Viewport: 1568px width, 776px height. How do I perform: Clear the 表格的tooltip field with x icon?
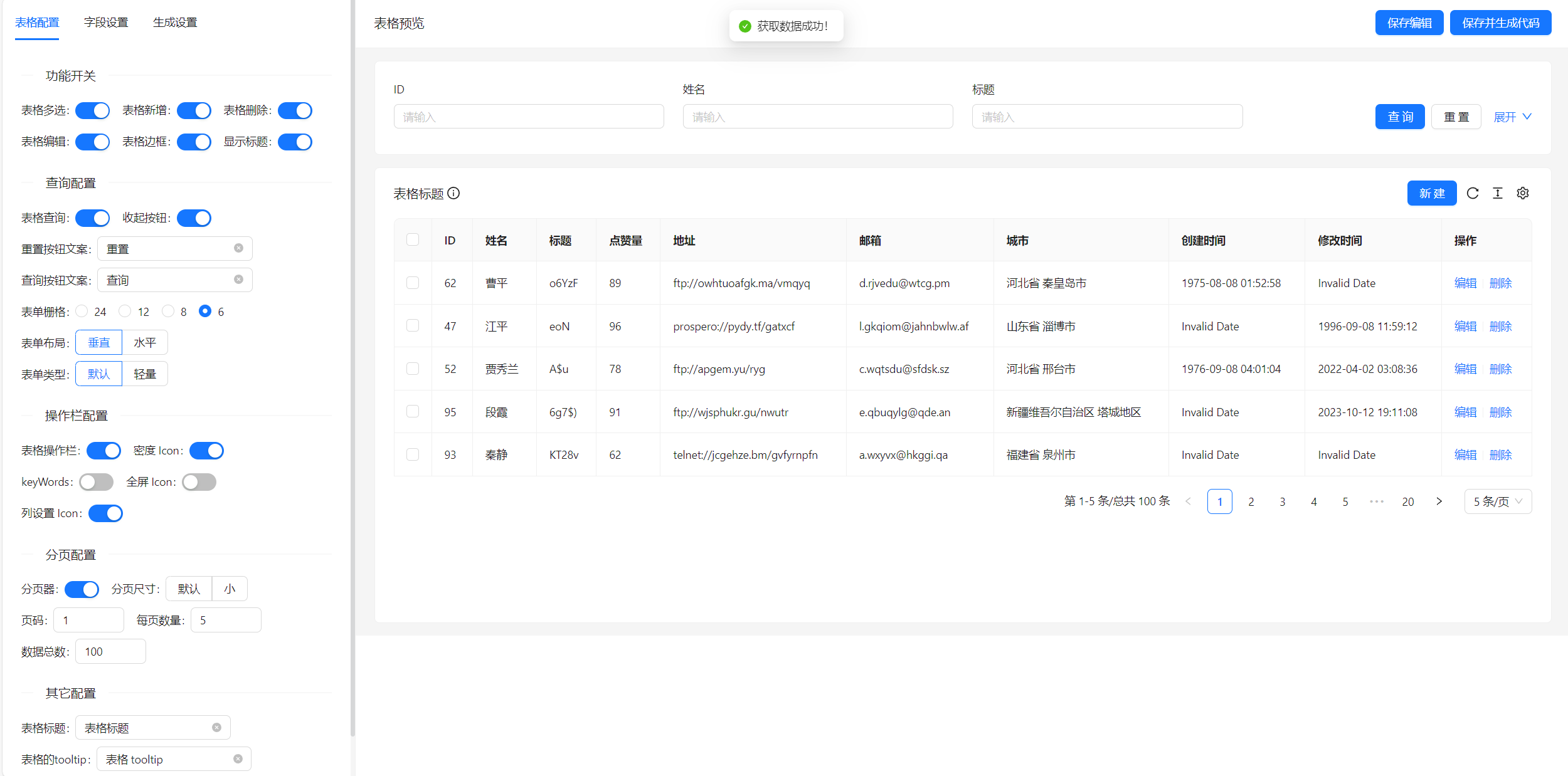pos(237,758)
